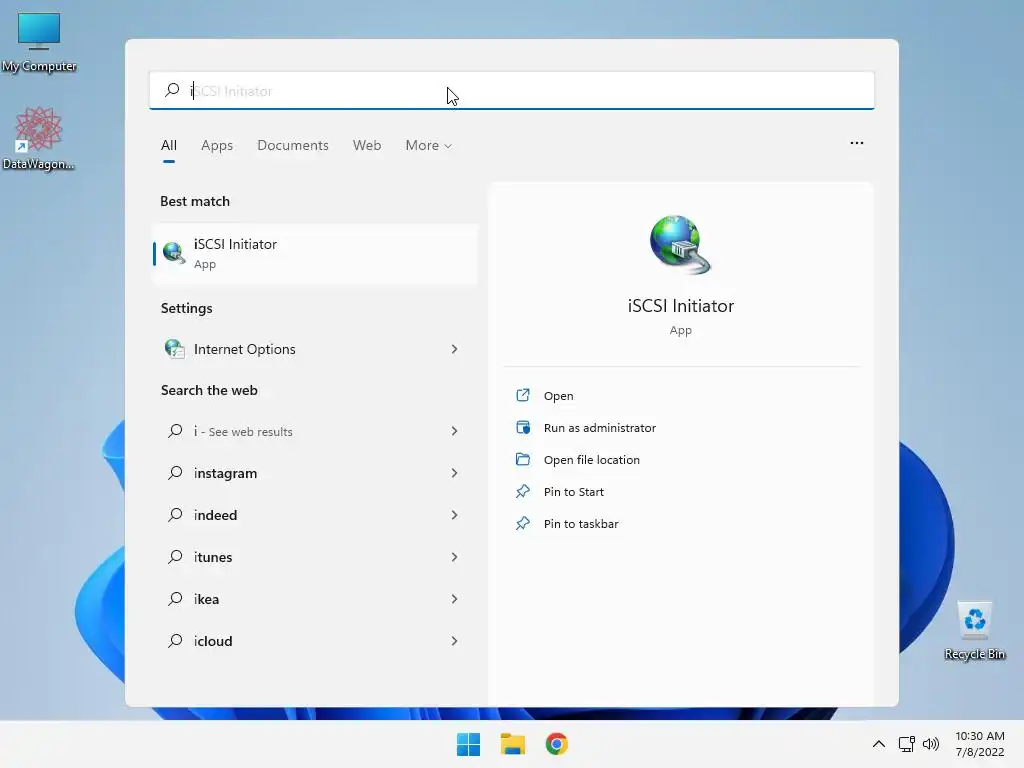Launch Google Chrome from the taskbar

[x=556, y=744]
